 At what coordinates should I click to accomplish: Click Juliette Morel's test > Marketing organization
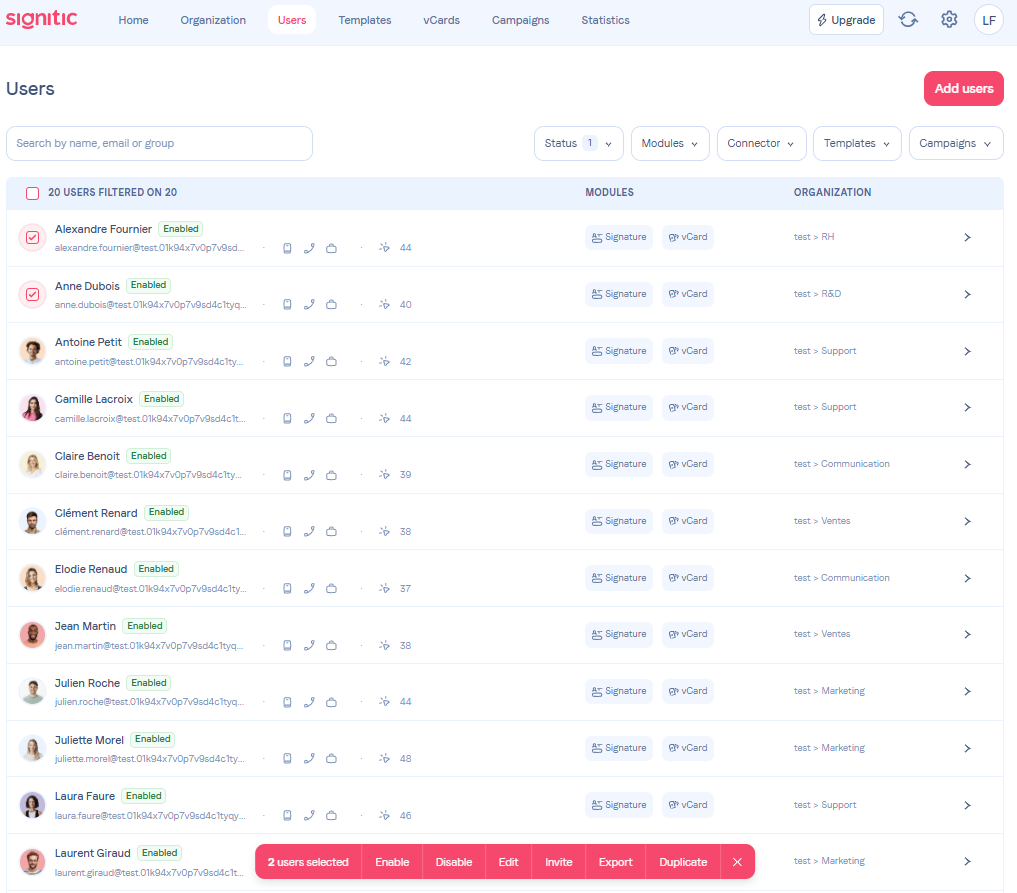829,748
